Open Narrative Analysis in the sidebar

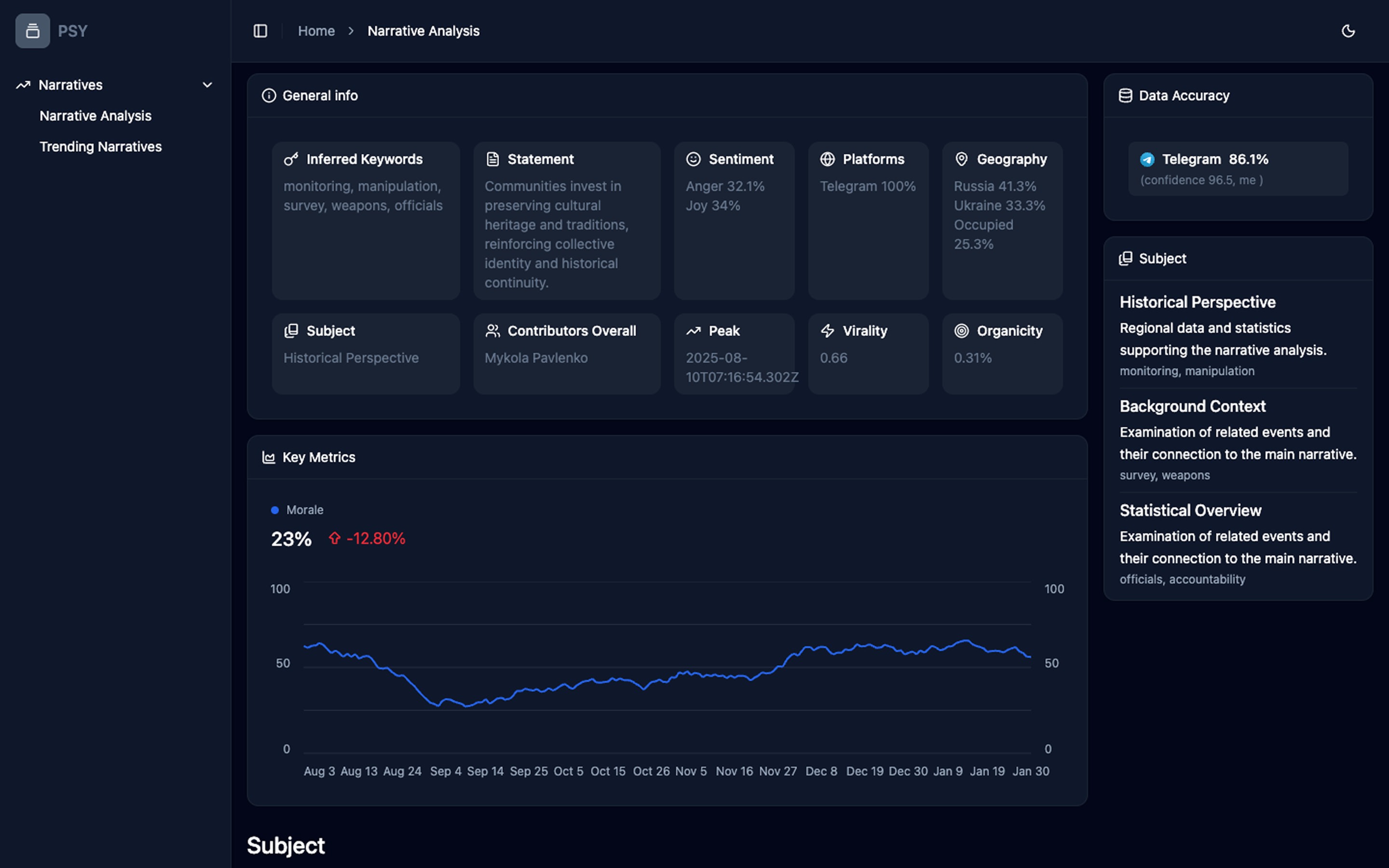[95, 116]
